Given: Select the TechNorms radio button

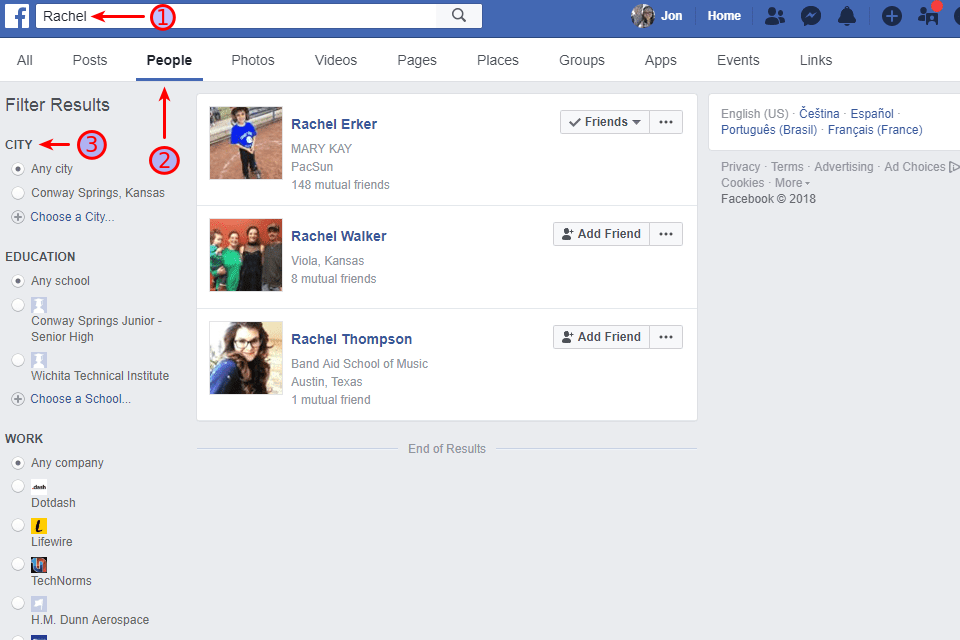Looking at the screenshot, I should (18, 564).
